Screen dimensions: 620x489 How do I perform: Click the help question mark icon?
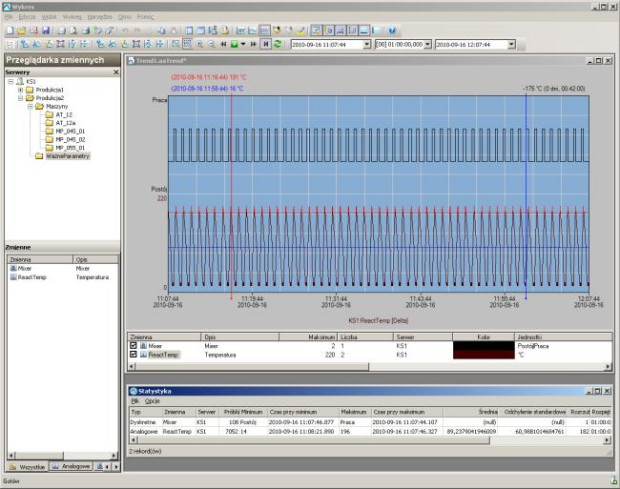pyautogui.click(x=392, y=31)
